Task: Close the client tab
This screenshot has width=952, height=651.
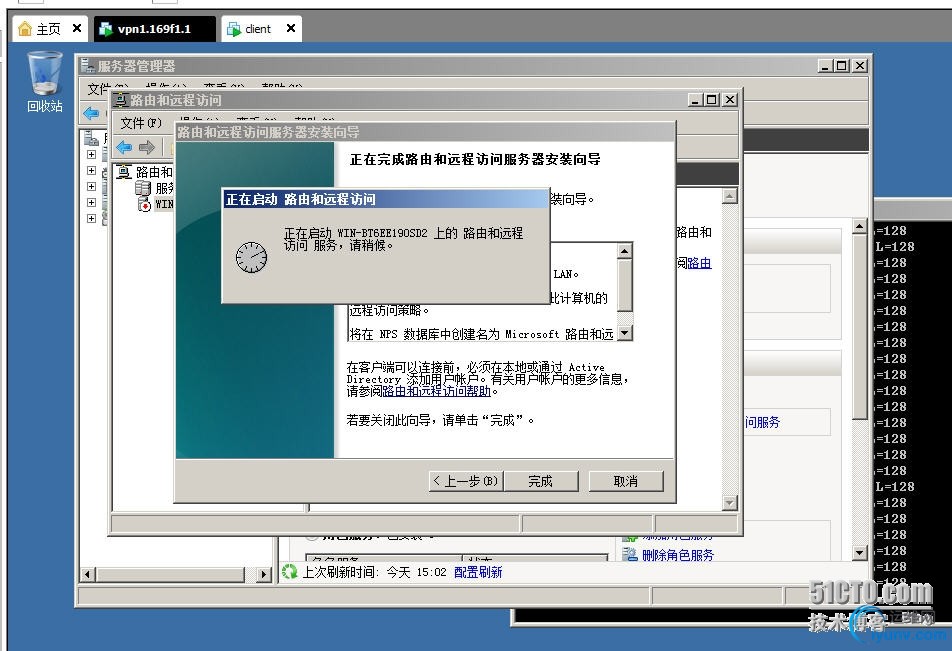Action: tap(291, 28)
